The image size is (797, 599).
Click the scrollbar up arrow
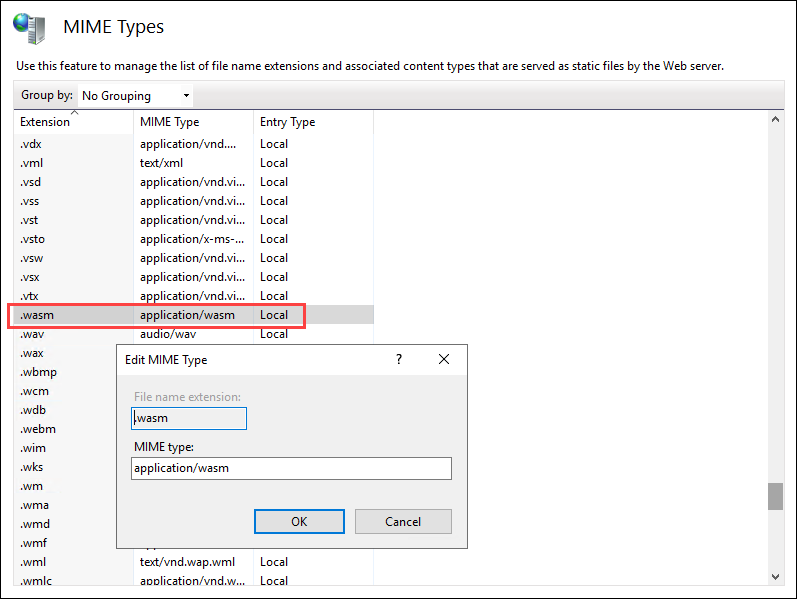pyautogui.click(x=775, y=120)
